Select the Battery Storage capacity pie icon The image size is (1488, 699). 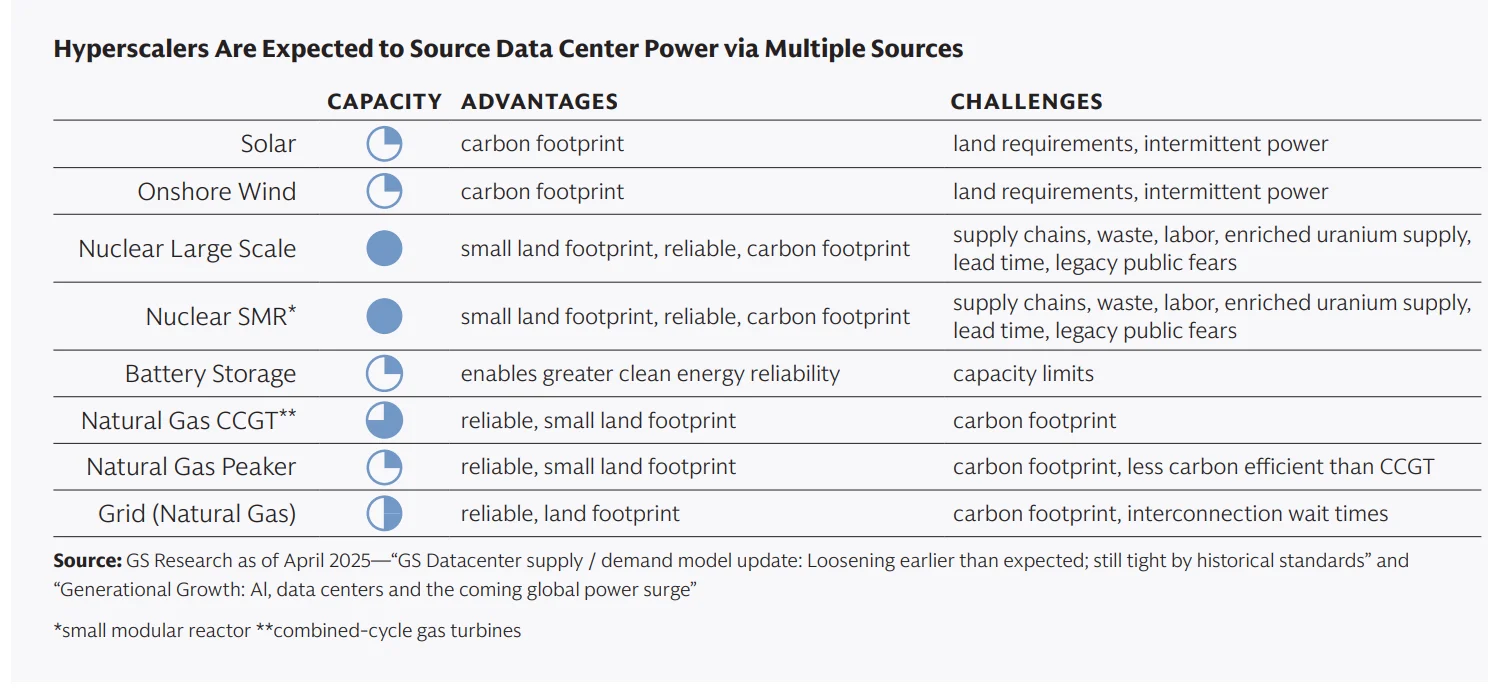click(384, 374)
